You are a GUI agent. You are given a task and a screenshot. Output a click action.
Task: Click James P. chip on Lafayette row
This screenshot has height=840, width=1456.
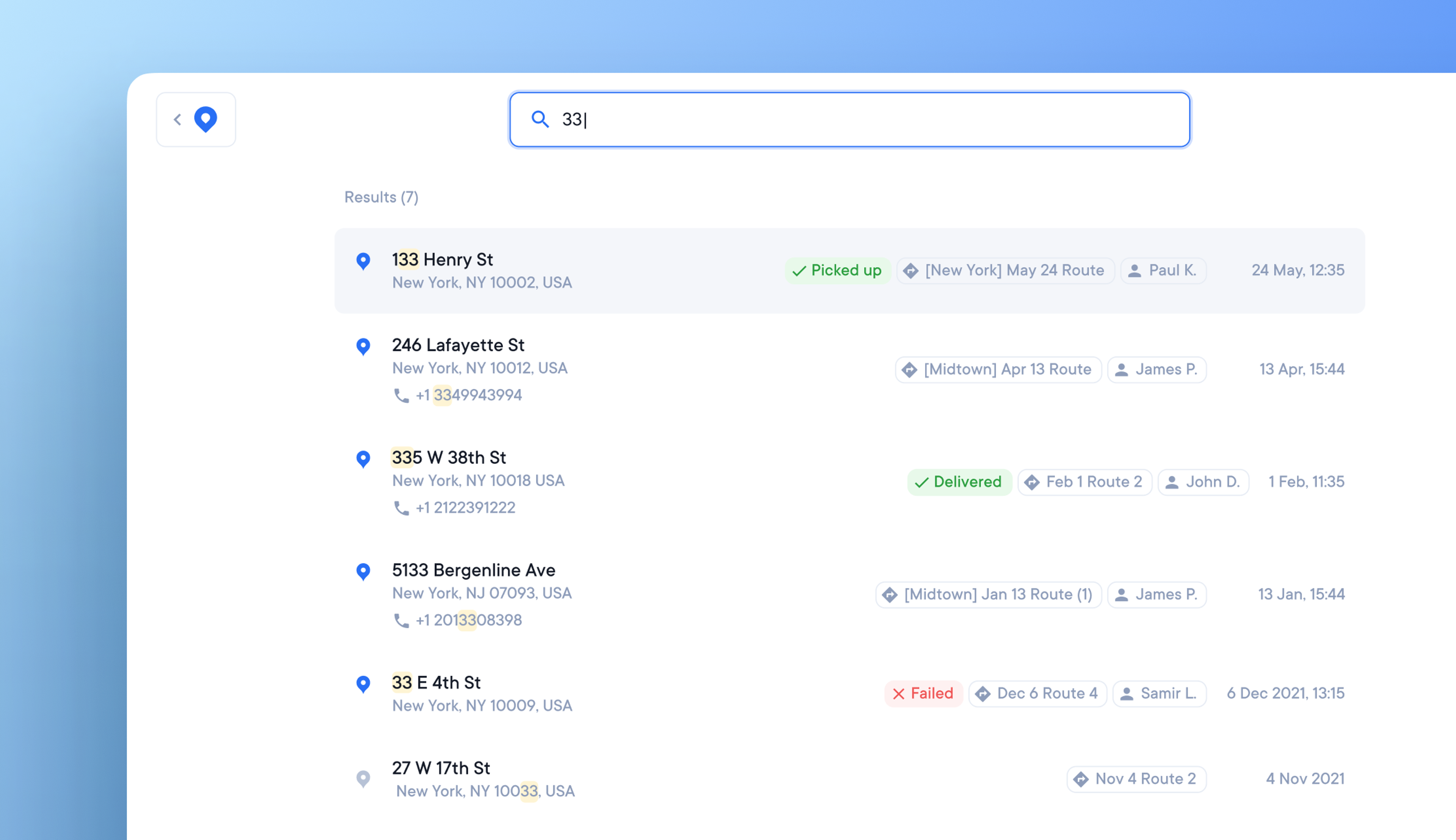click(1156, 369)
